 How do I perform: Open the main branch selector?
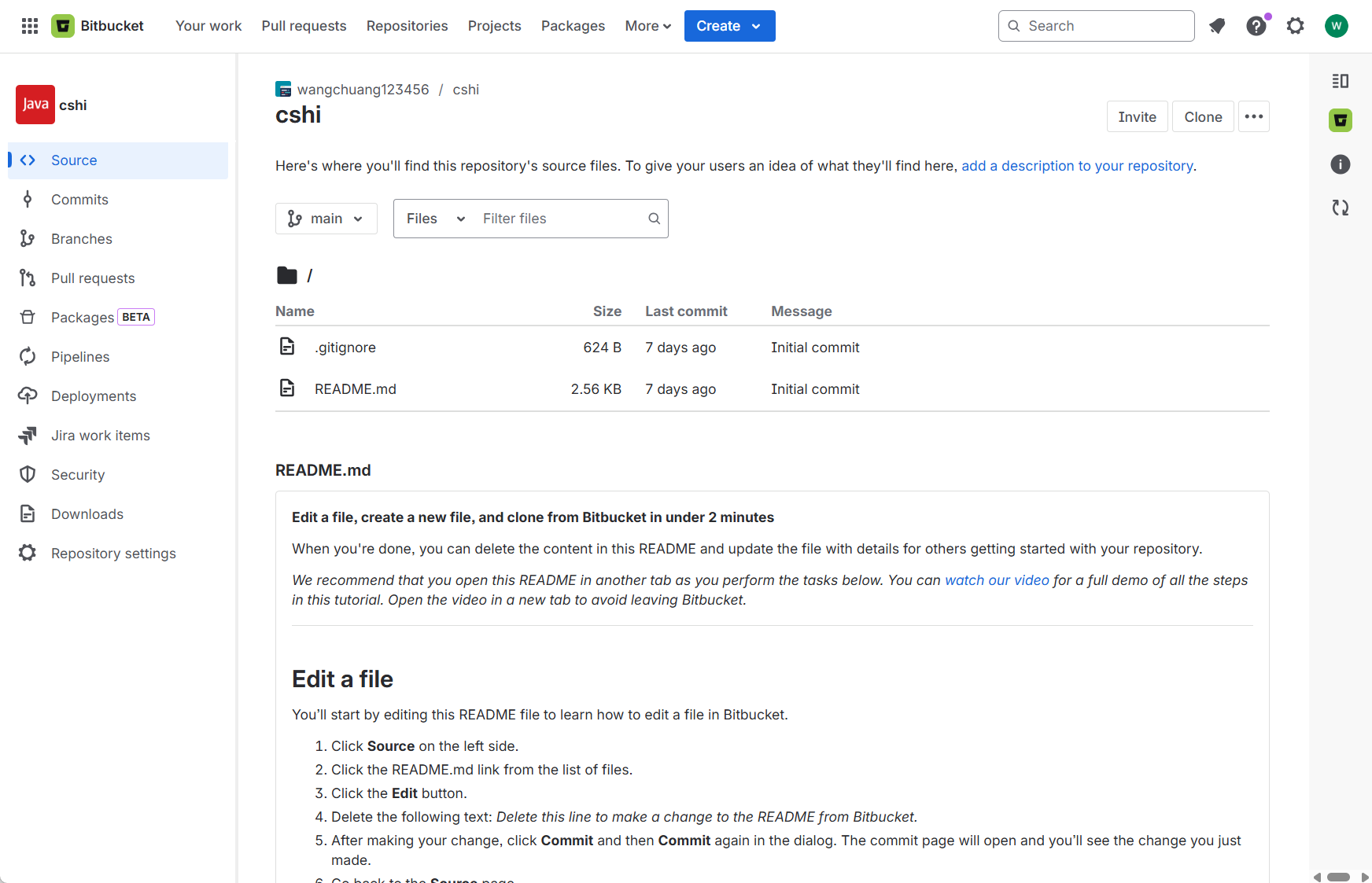[x=326, y=218]
